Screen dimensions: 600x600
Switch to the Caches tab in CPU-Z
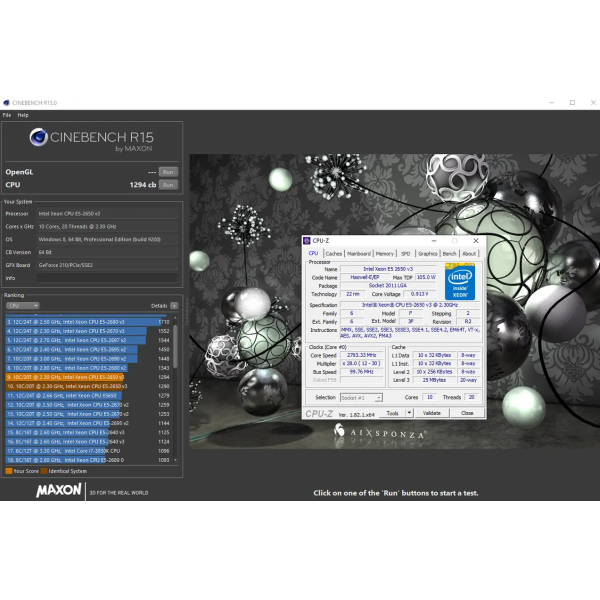334,254
